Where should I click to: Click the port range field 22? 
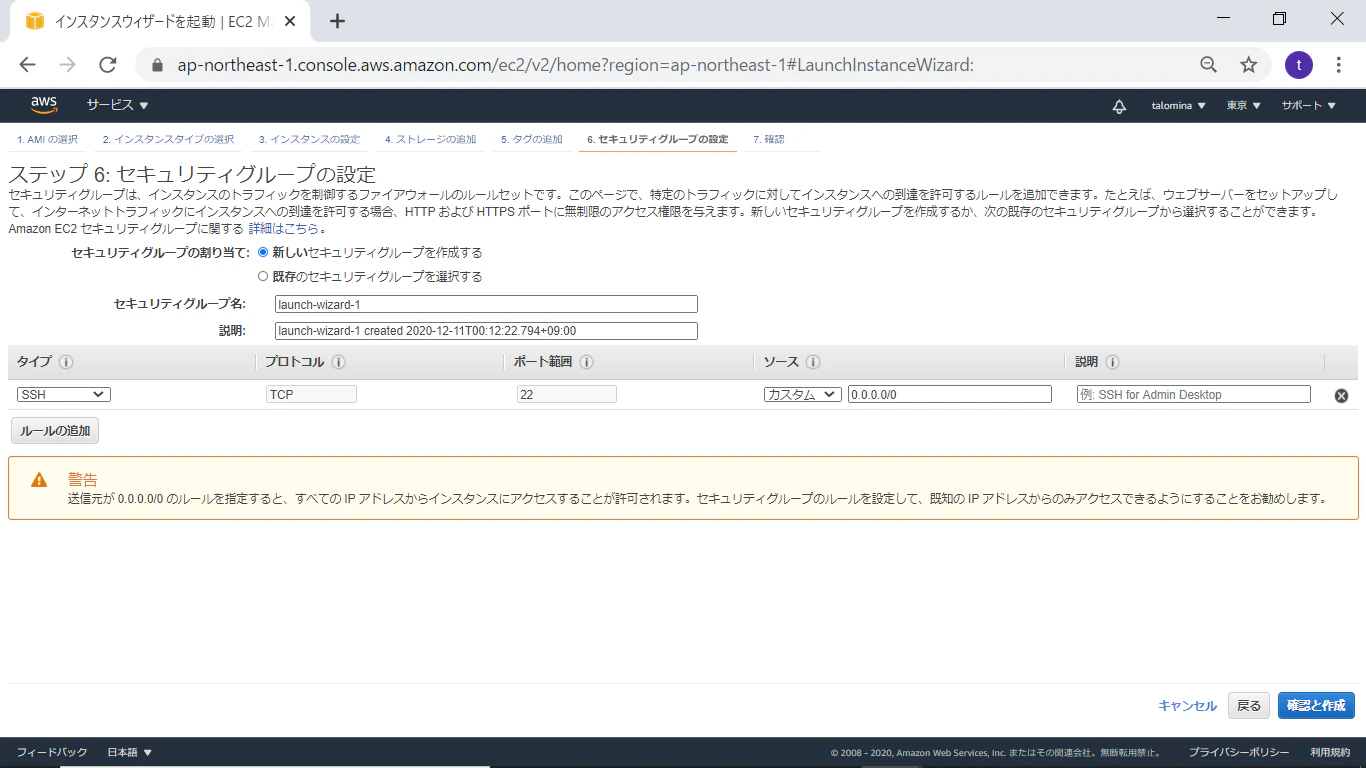click(x=567, y=395)
